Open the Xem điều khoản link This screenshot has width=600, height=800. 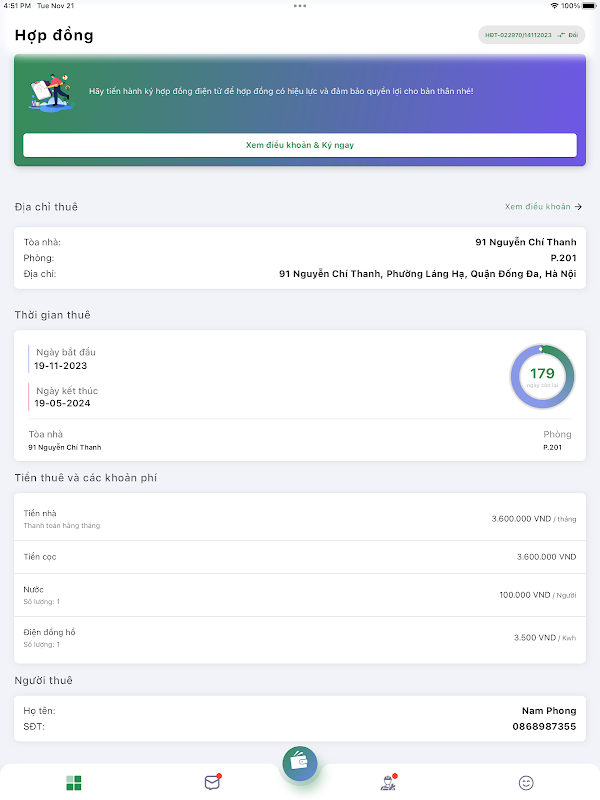tap(537, 207)
